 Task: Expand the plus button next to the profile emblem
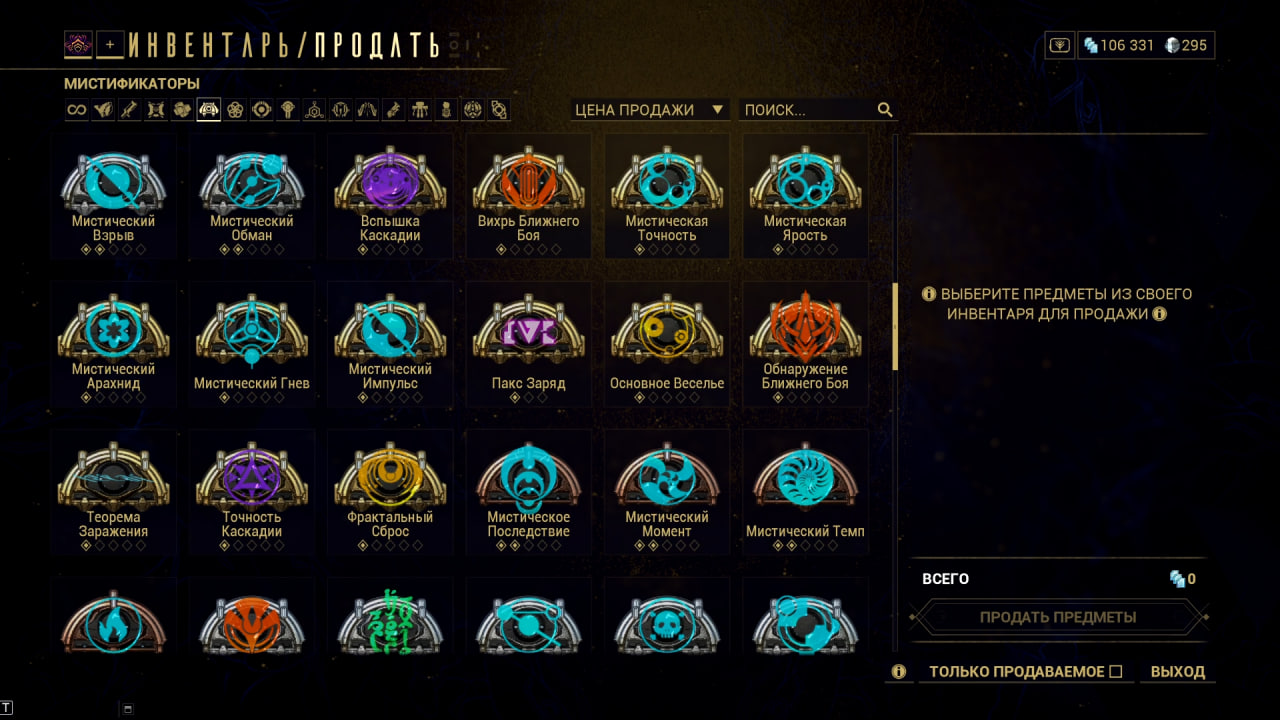[110, 44]
